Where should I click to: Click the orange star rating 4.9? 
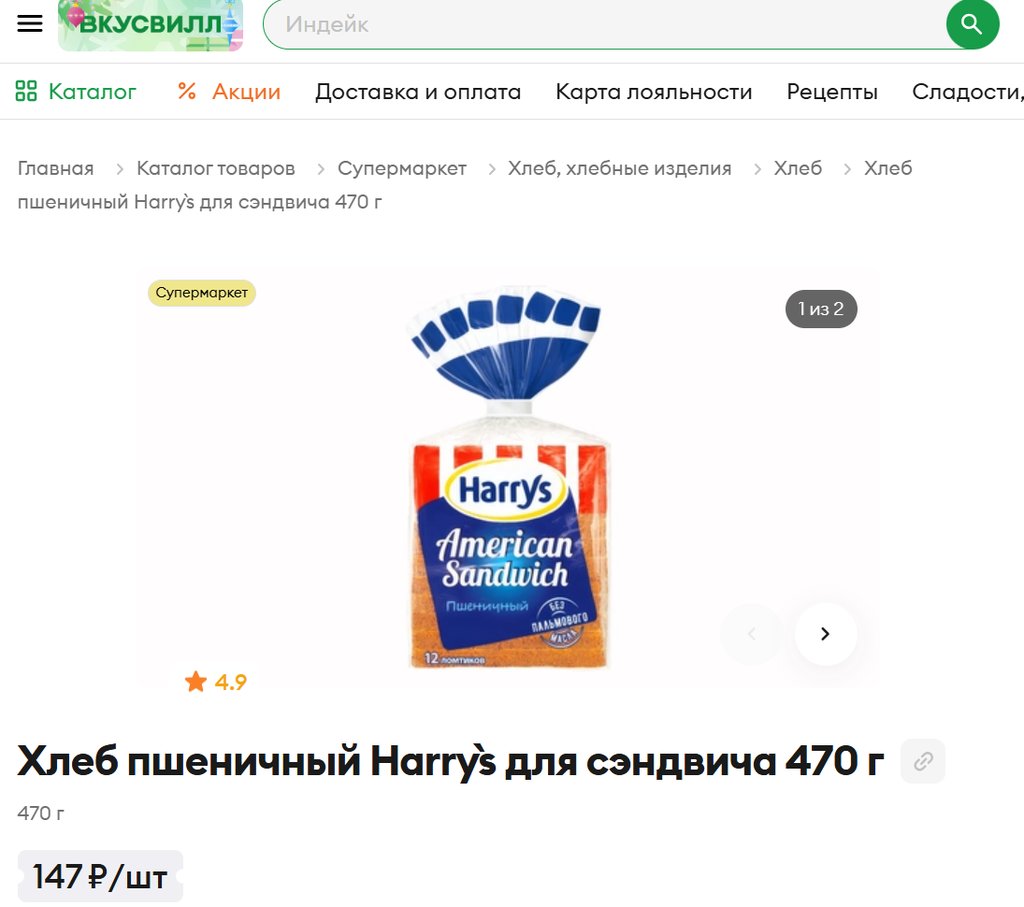(x=216, y=682)
